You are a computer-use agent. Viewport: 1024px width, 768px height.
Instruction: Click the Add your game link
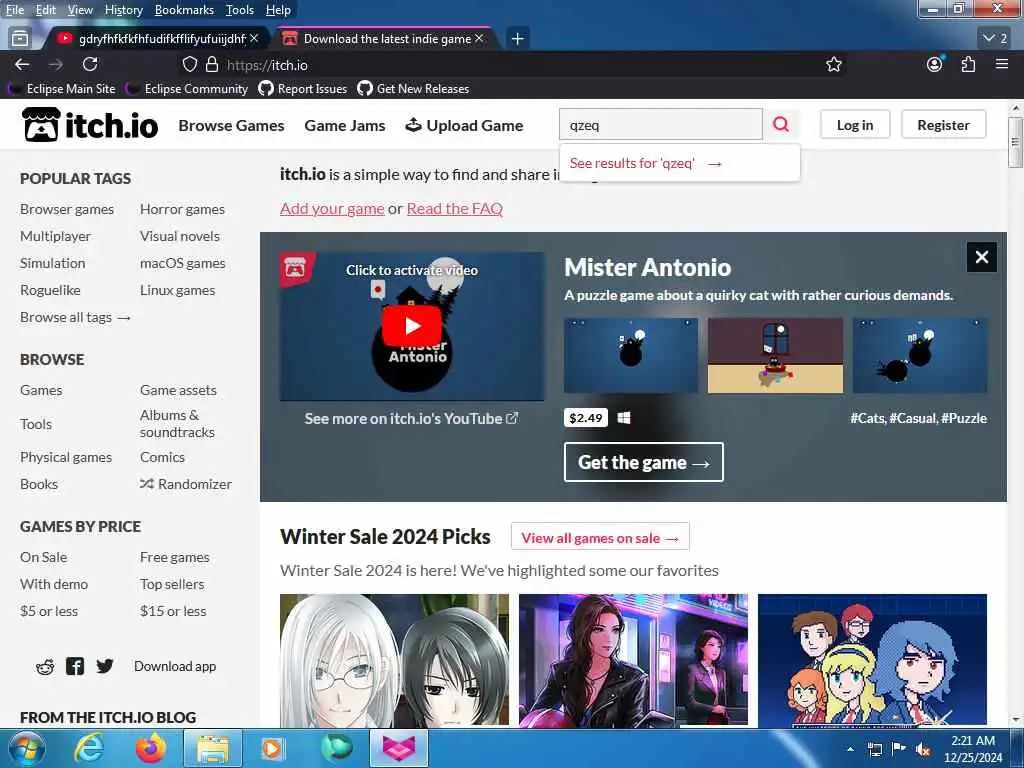332,208
